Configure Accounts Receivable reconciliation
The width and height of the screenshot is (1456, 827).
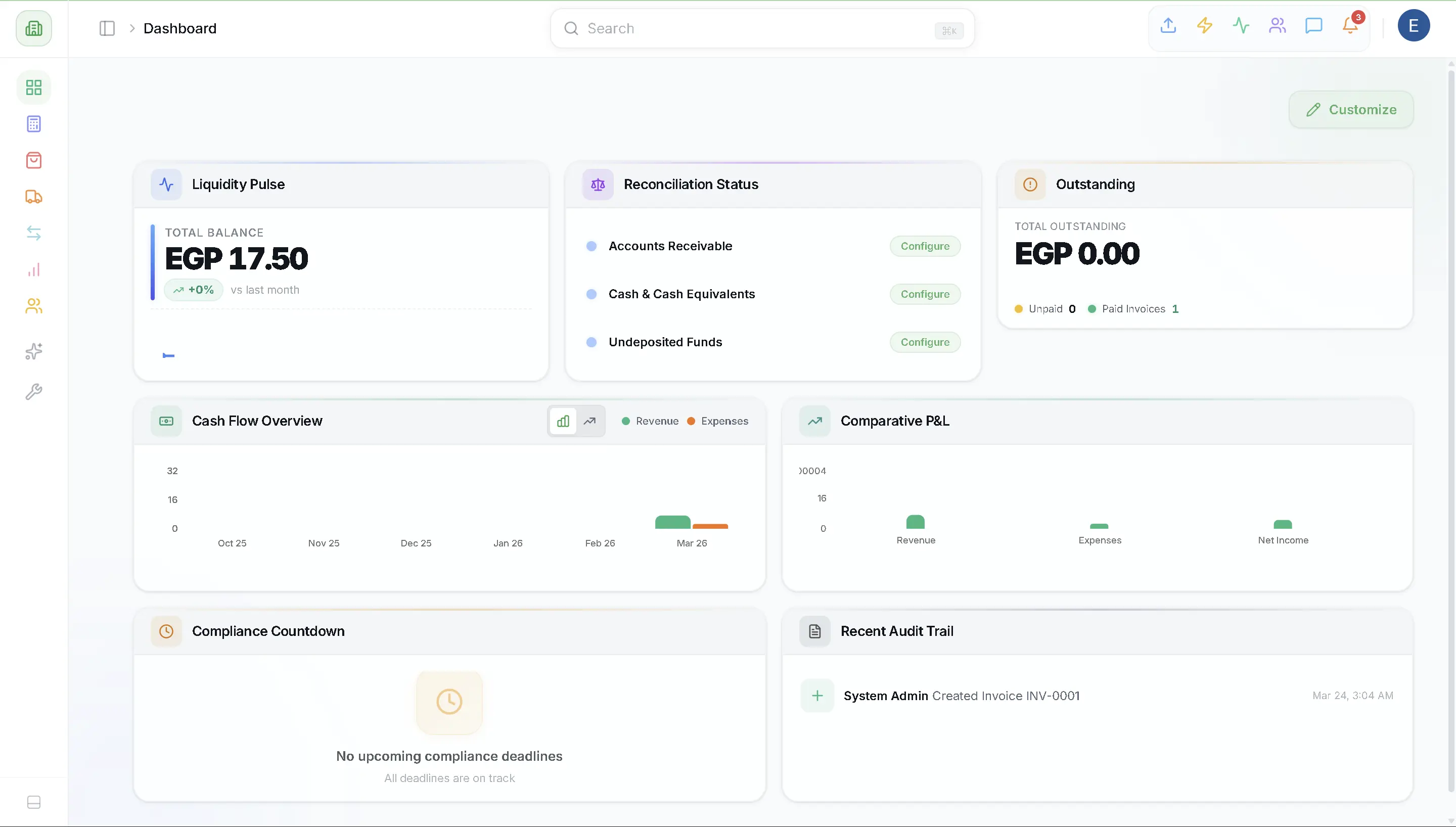(925, 246)
